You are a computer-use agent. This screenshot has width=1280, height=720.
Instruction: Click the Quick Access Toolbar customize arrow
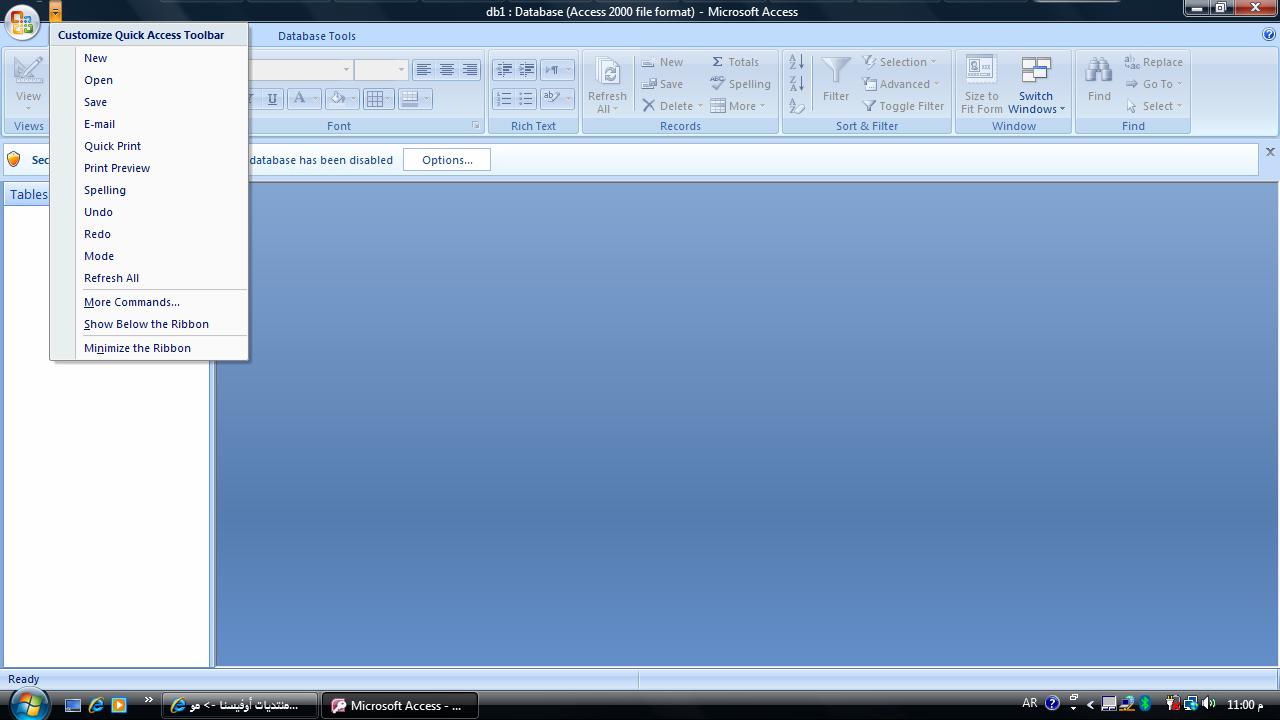56,11
